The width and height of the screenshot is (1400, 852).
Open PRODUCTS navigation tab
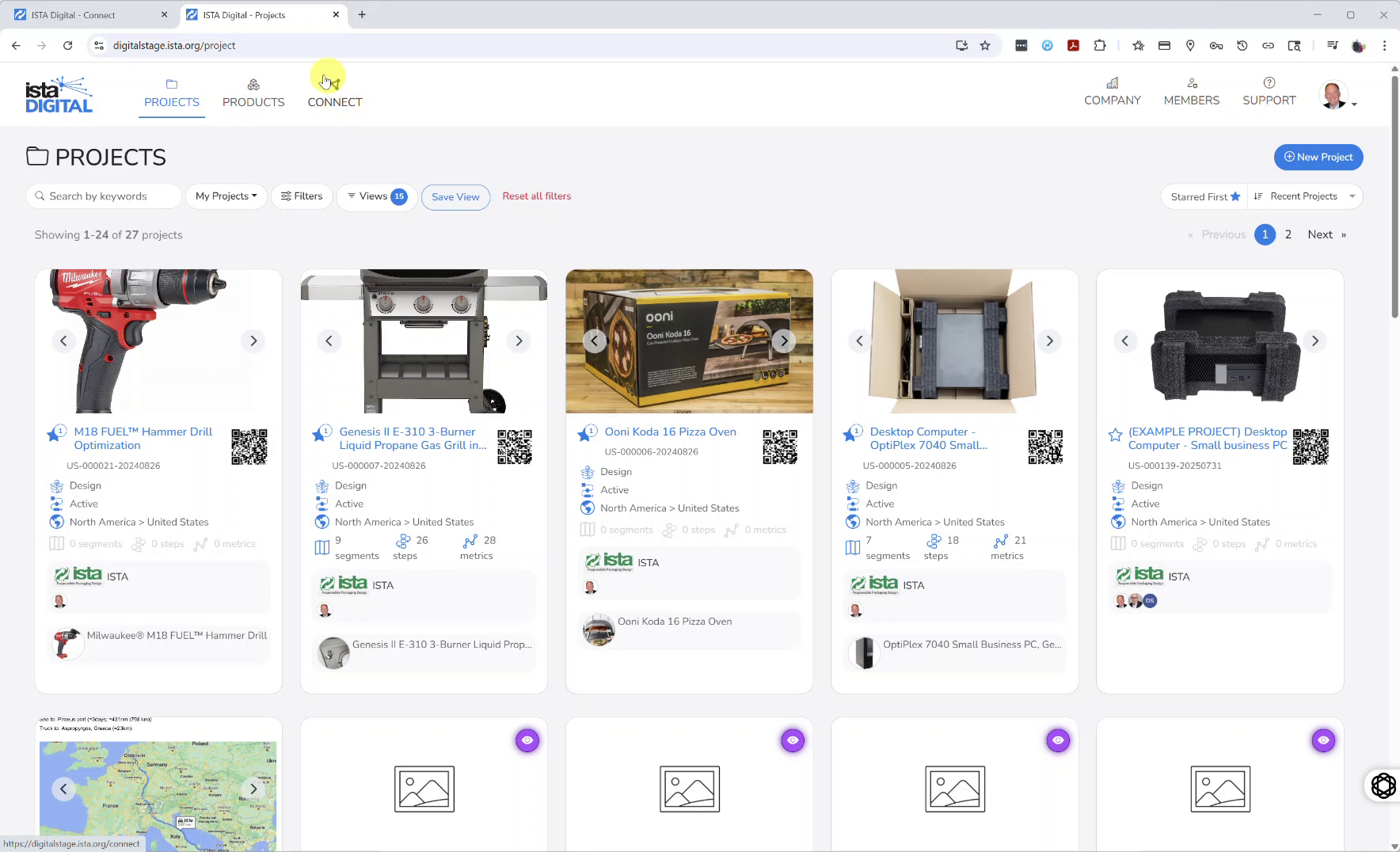[x=253, y=94]
